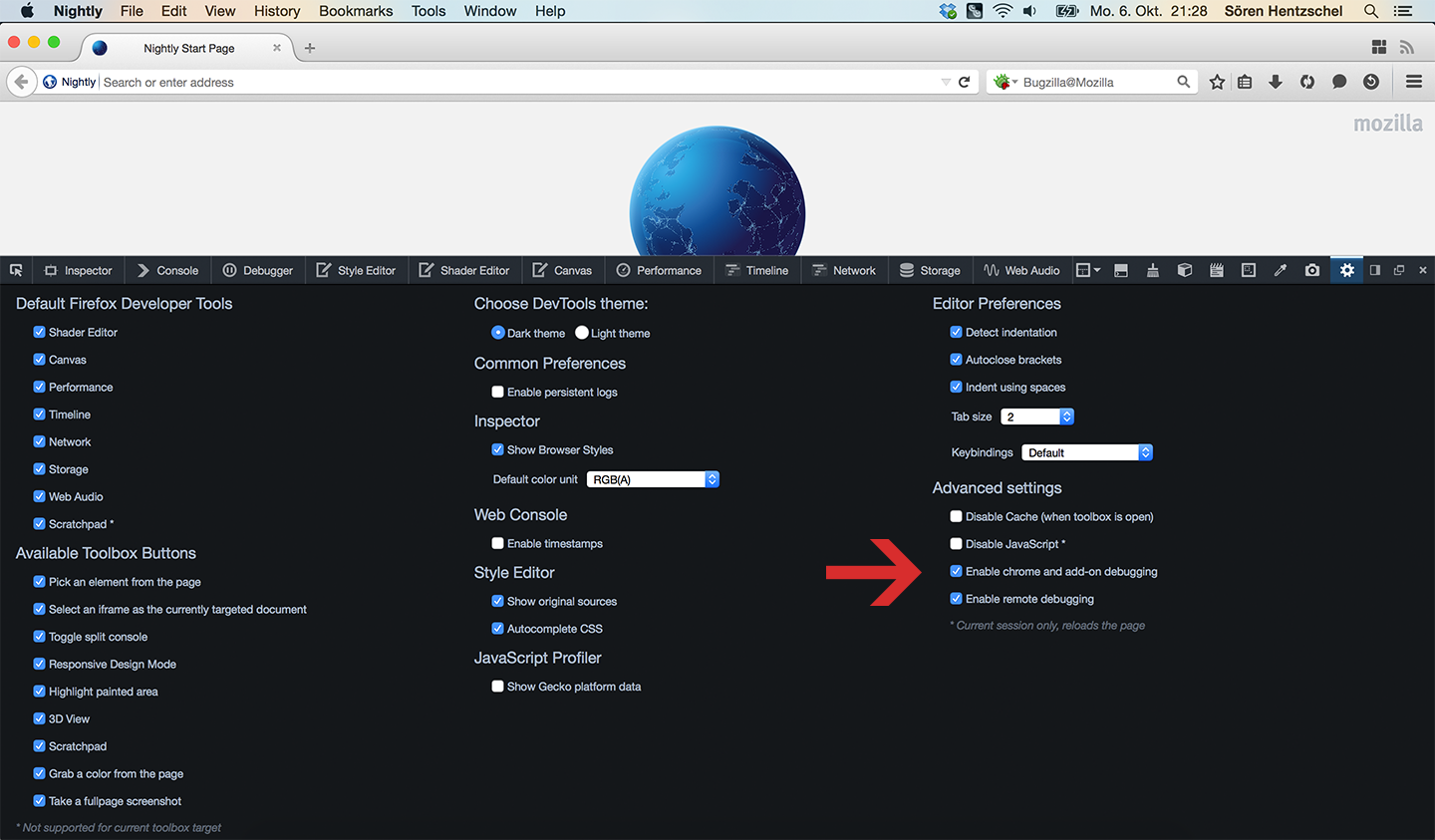The height and width of the screenshot is (840, 1435).
Task: Click the RSS feed icon in tab bar
Action: [1407, 47]
